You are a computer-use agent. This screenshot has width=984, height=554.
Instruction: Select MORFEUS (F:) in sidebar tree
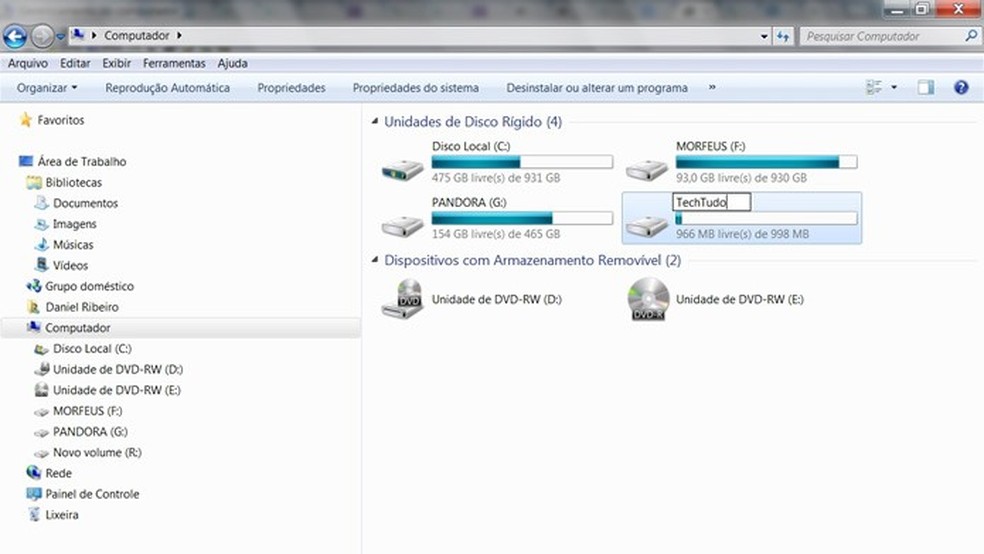point(87,410)
